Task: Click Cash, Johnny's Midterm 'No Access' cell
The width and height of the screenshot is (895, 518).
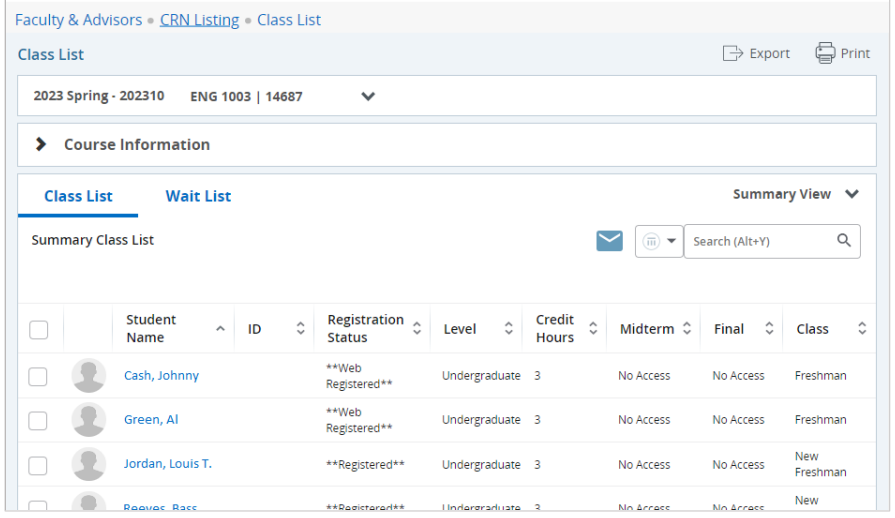Action: click(644, 376)
